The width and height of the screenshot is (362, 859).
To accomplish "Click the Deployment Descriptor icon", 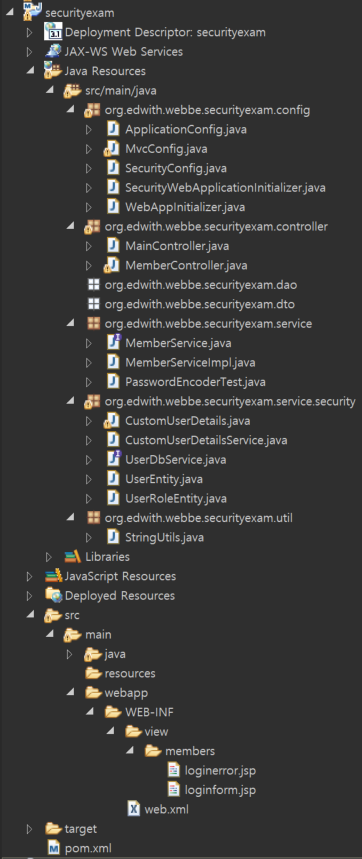I will [53, 32].
